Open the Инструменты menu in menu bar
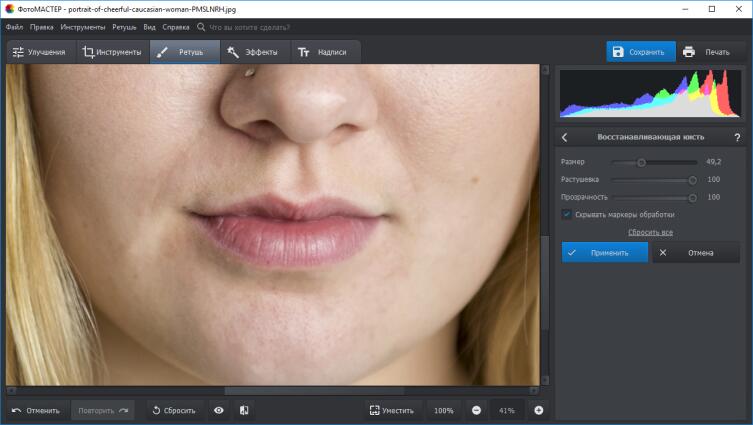 click(x=83, y=27)
